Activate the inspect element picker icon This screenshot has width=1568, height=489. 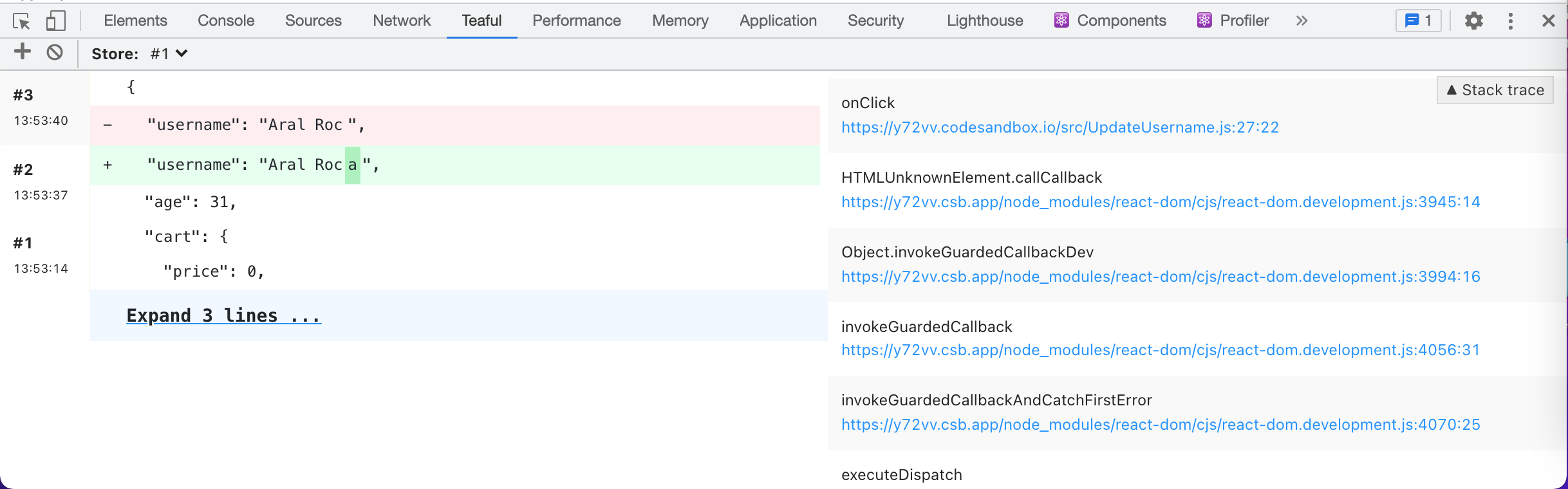click(21, 21)
